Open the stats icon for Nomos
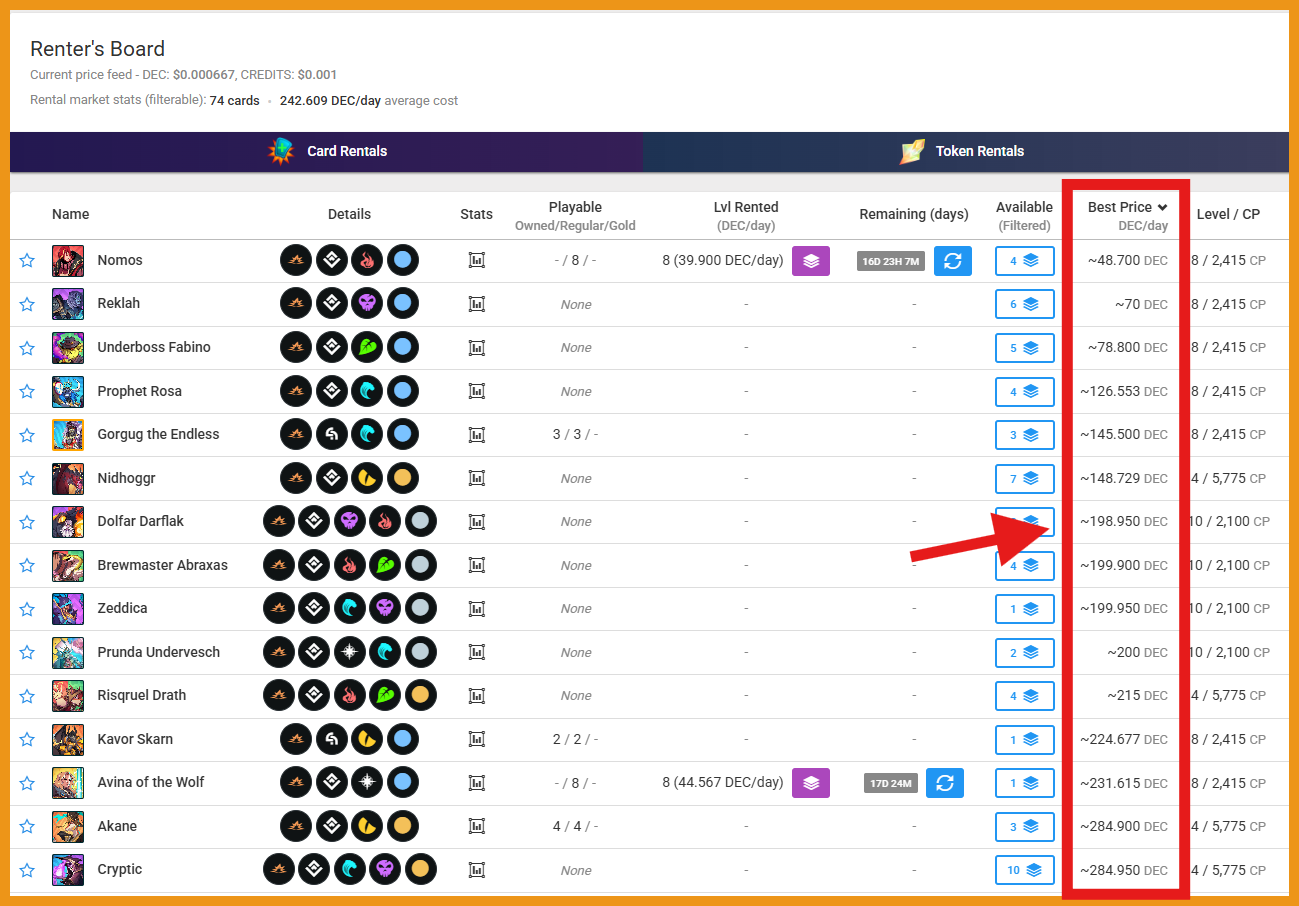The width and height of the screenshot is (1299, 906). tap(477, 261)
